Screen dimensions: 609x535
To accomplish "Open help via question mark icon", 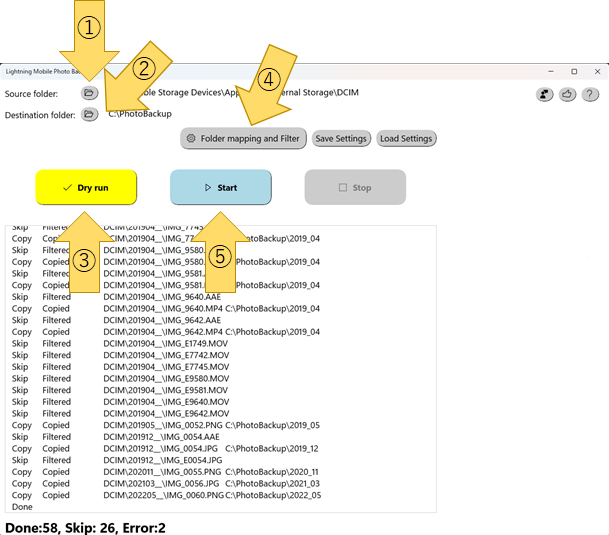I will tap(590, 94).
